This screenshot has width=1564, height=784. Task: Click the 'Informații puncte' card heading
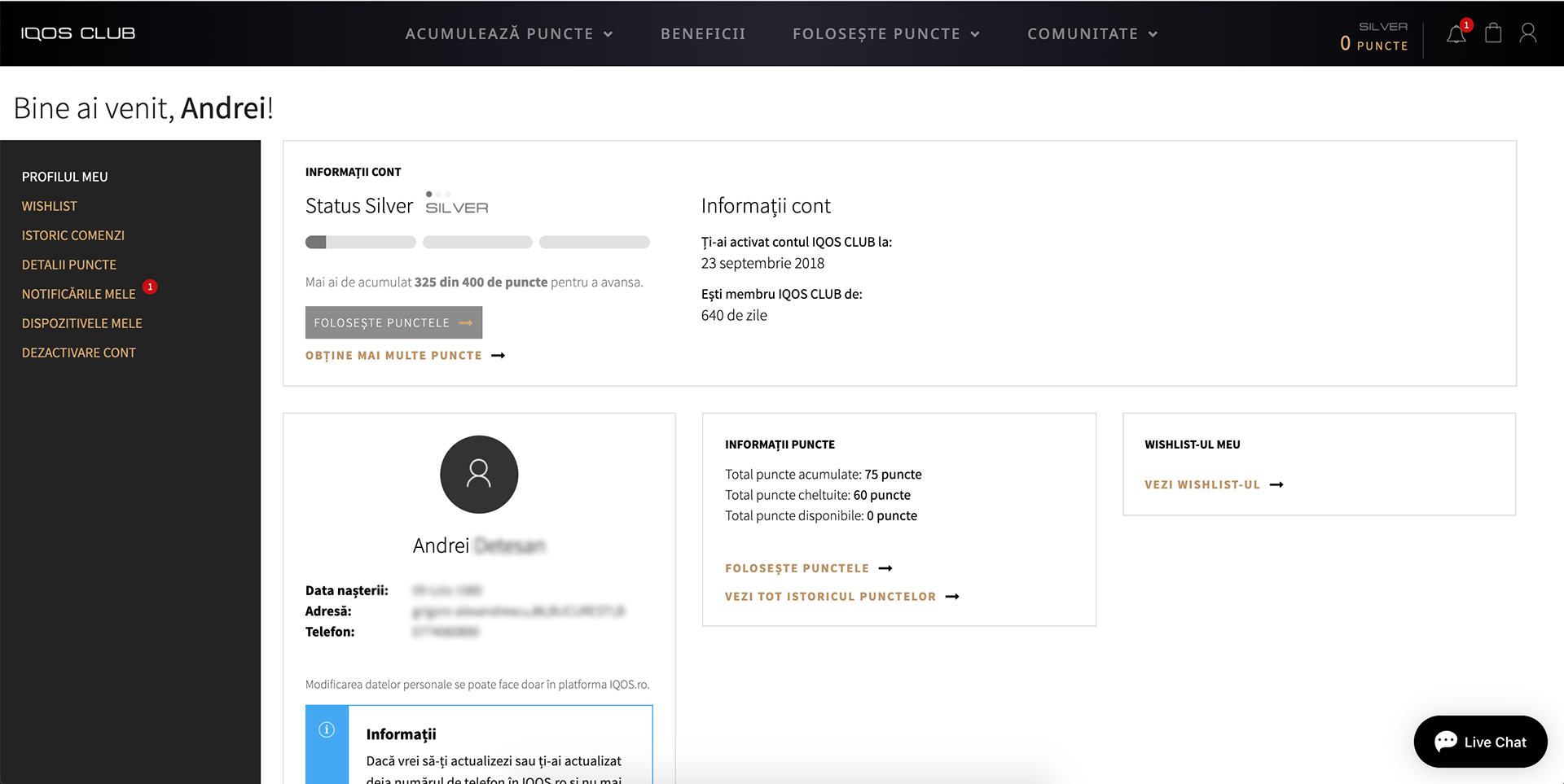780,445
